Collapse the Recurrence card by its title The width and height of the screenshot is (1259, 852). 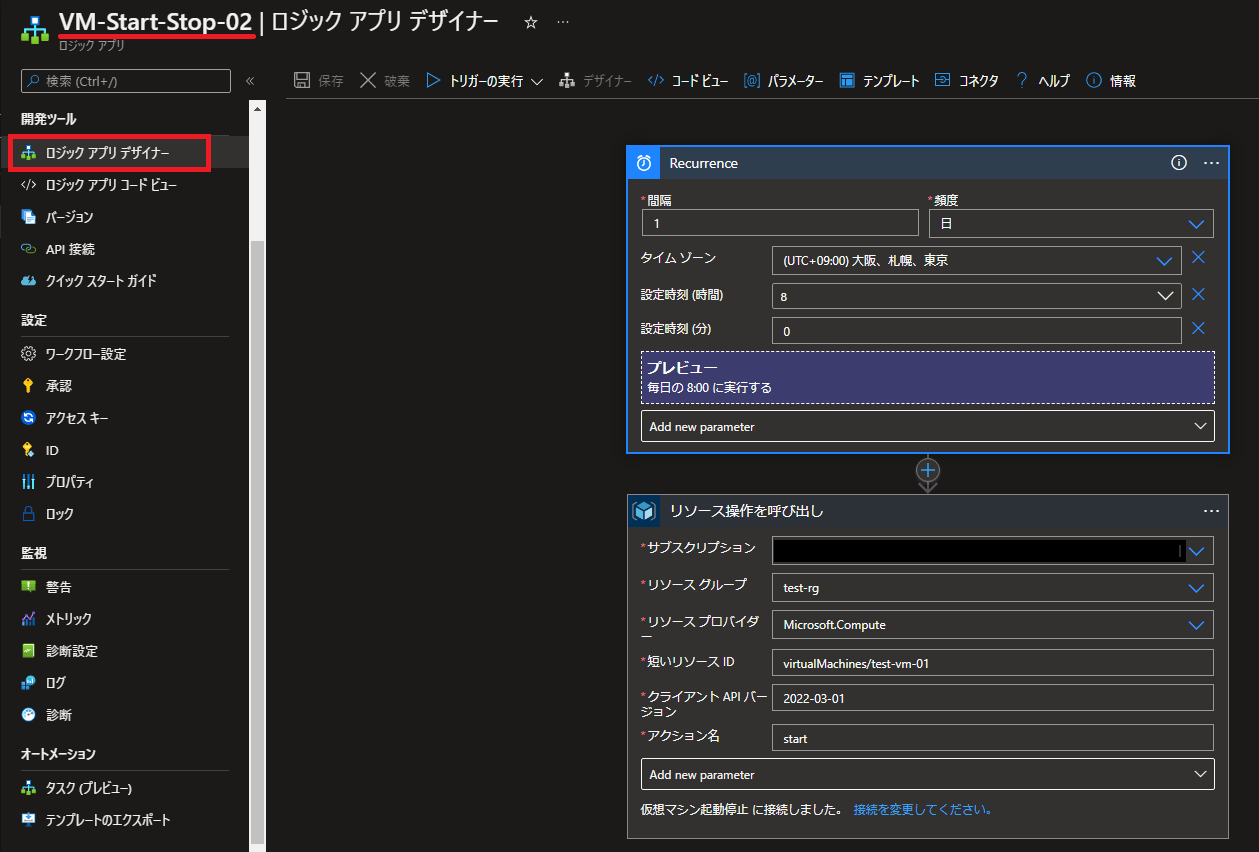704,163
